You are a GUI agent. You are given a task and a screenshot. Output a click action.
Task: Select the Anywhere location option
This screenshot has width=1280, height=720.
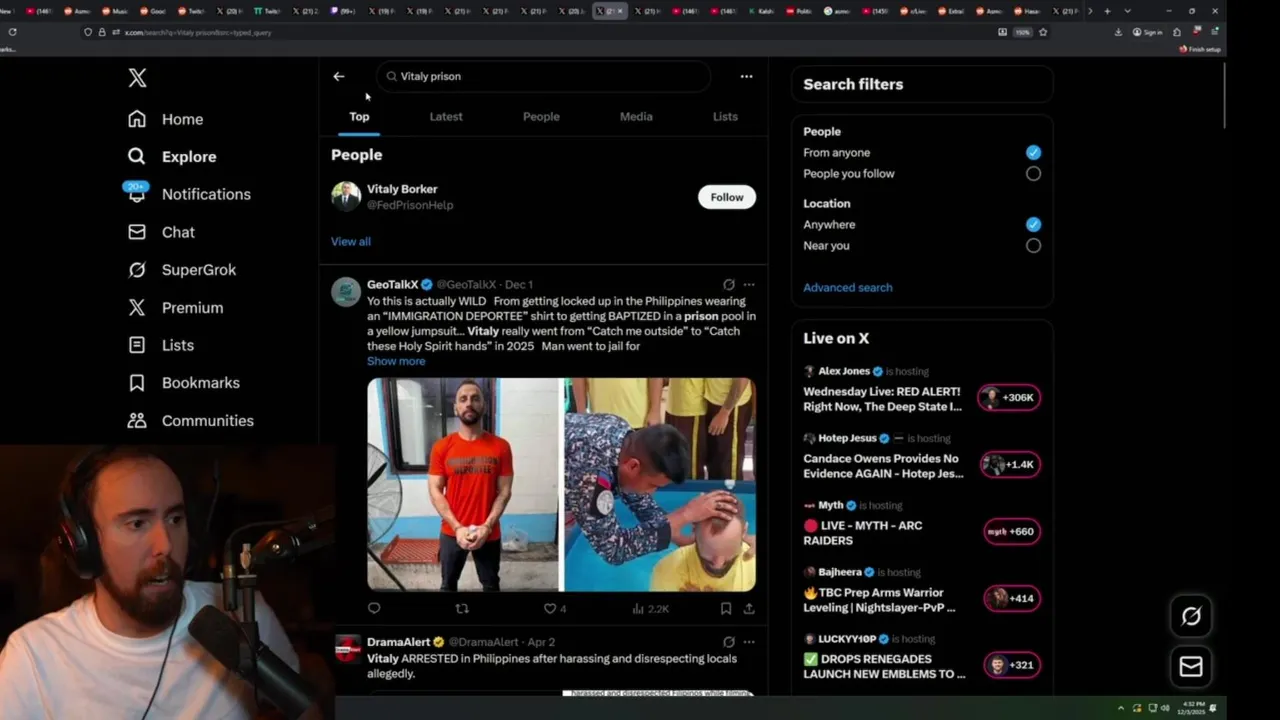tap(1033, 224)
